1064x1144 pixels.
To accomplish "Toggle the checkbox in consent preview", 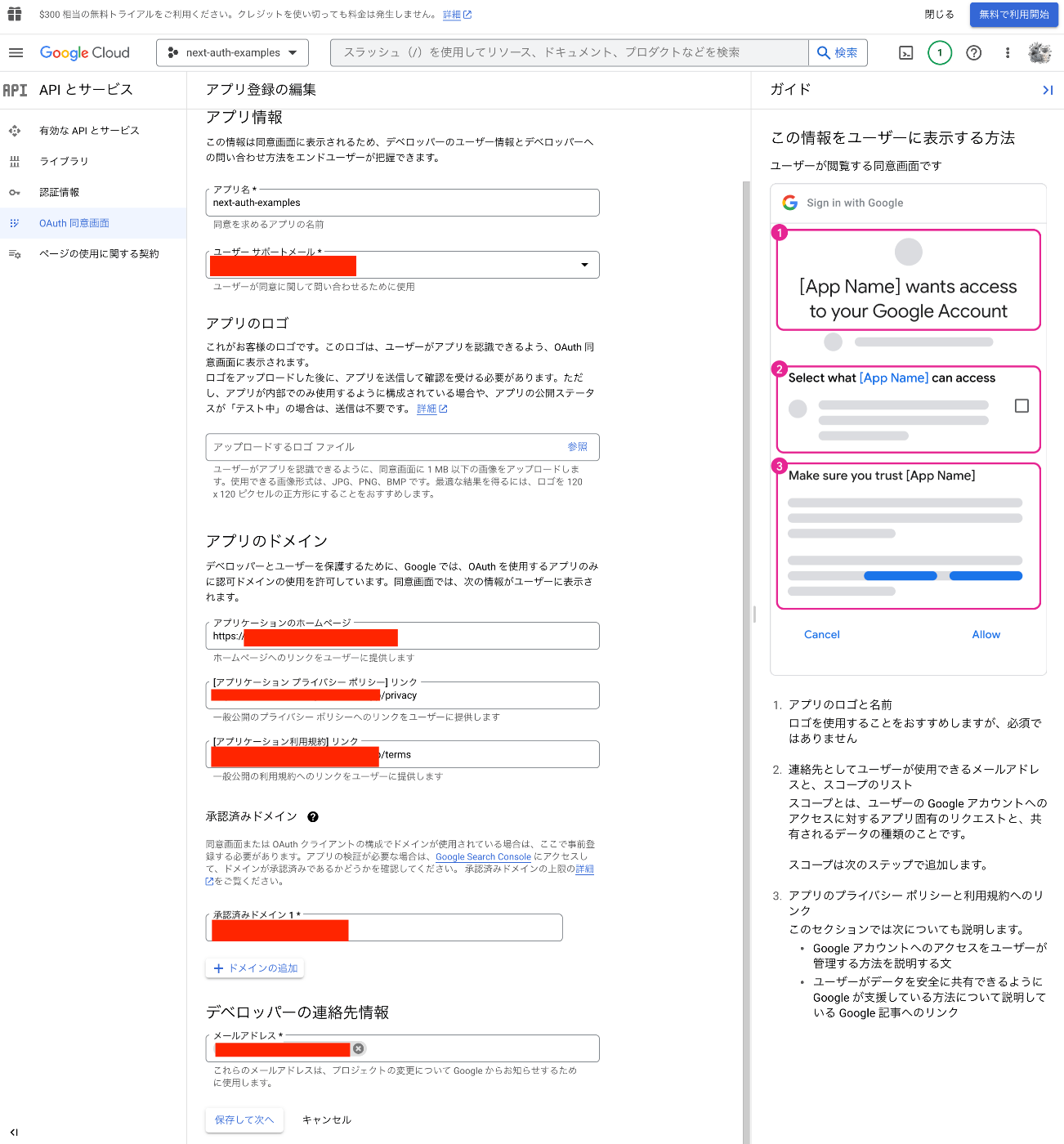I will tap(1022, 406).
